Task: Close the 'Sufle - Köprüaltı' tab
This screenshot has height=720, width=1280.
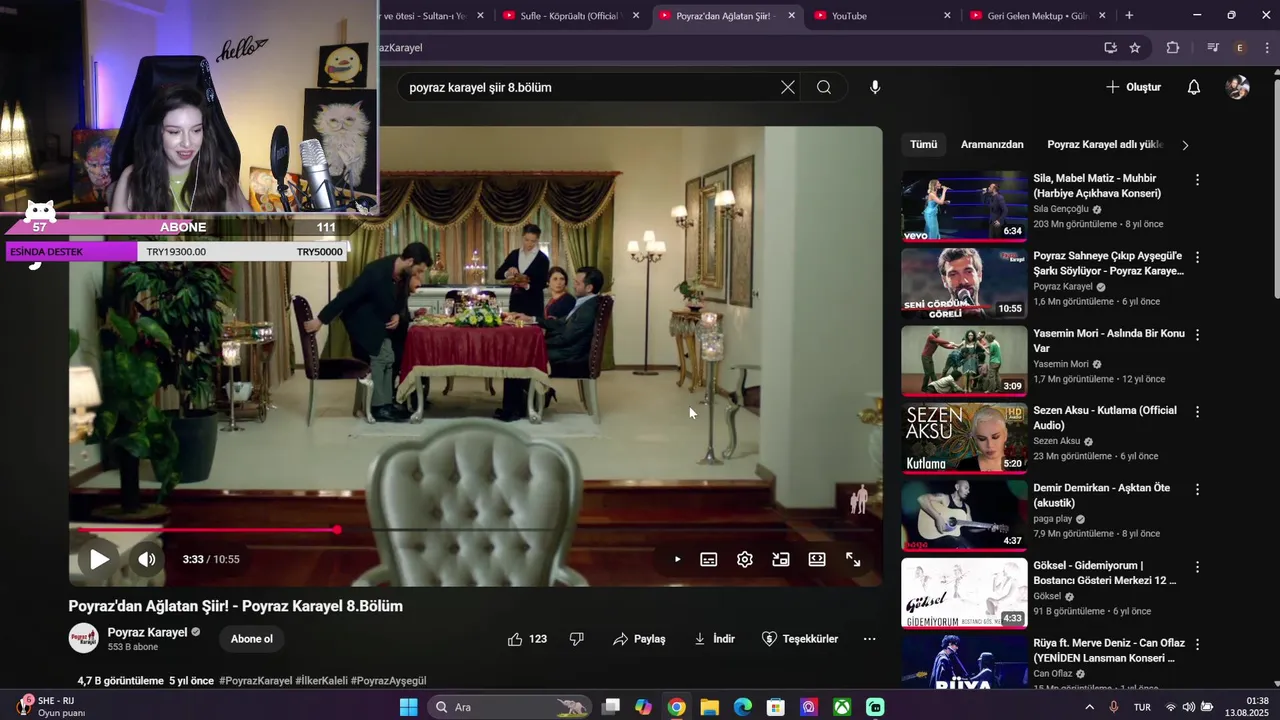Action: [x=636, y=16]
